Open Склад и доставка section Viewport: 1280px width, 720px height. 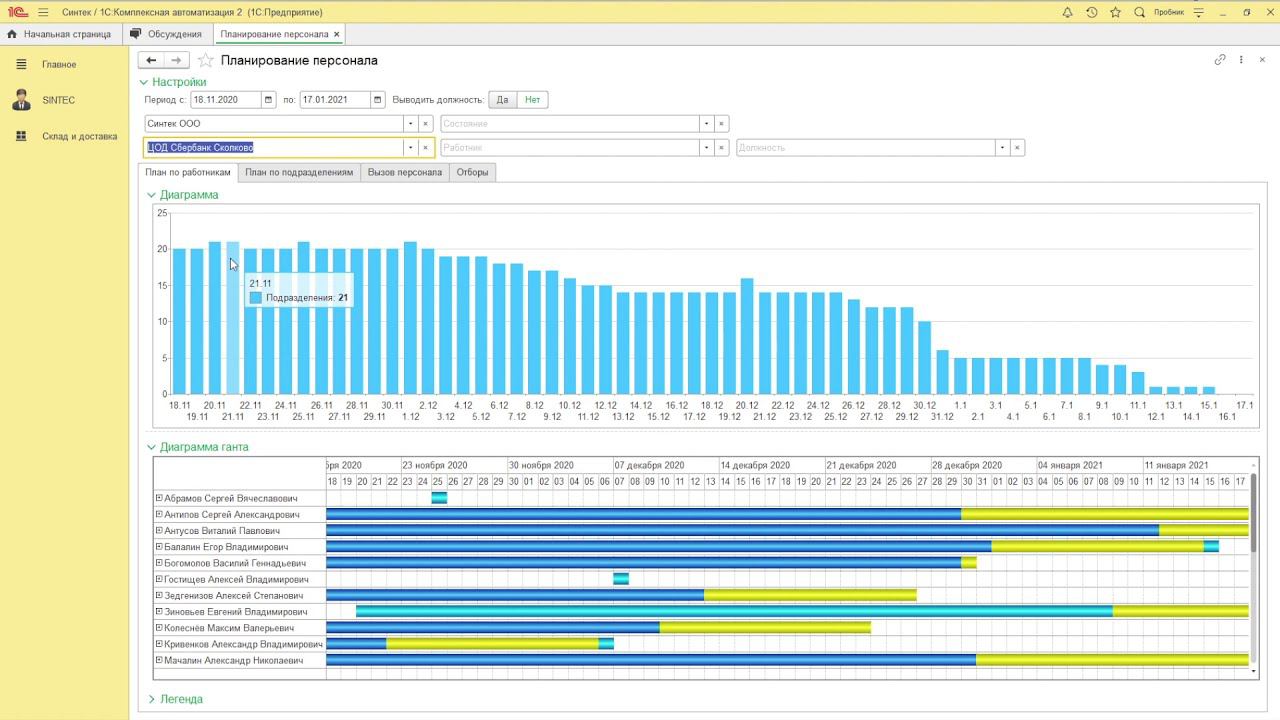79,136
